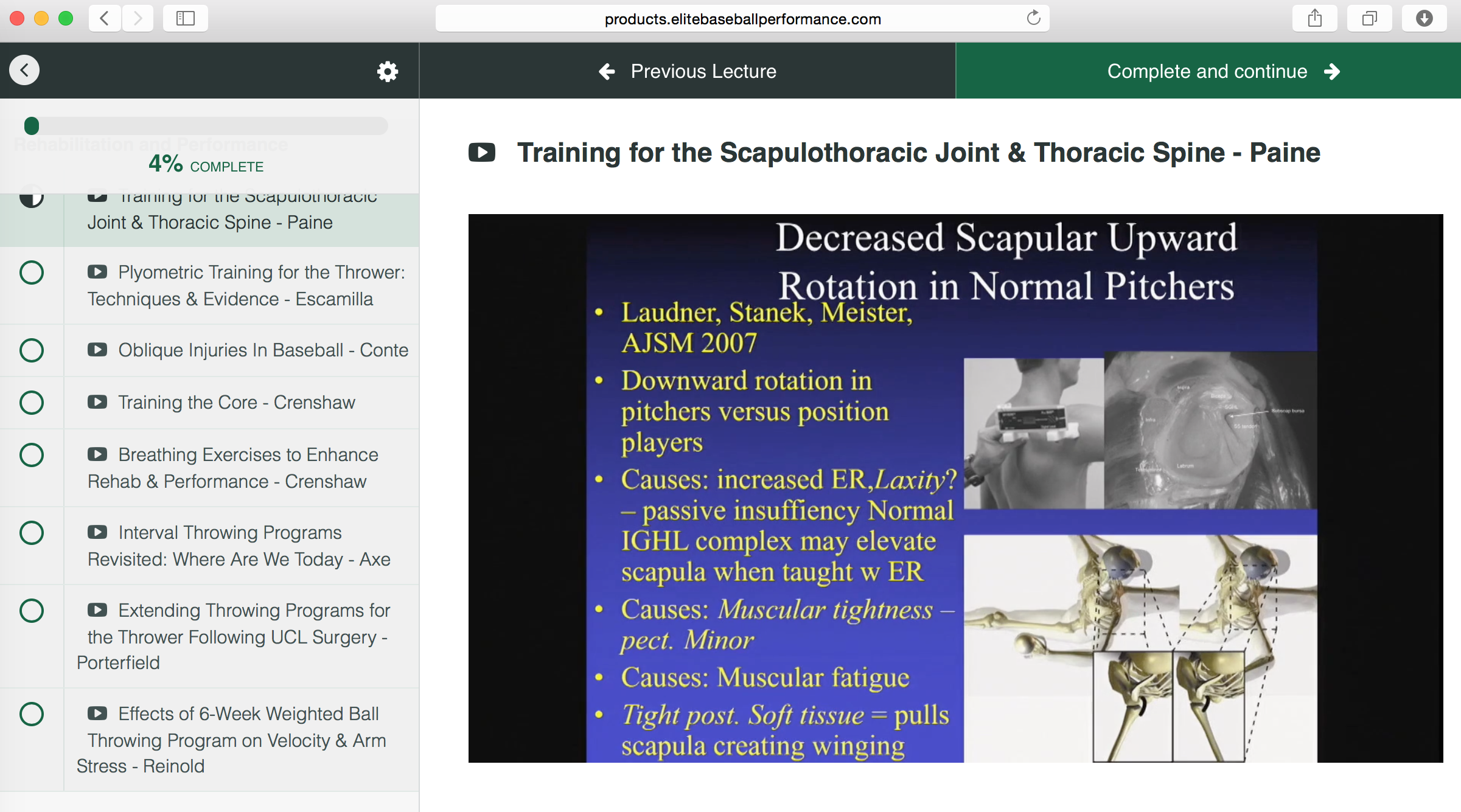
Task: Reload the page using the refresh icon
Action: 1033,18
